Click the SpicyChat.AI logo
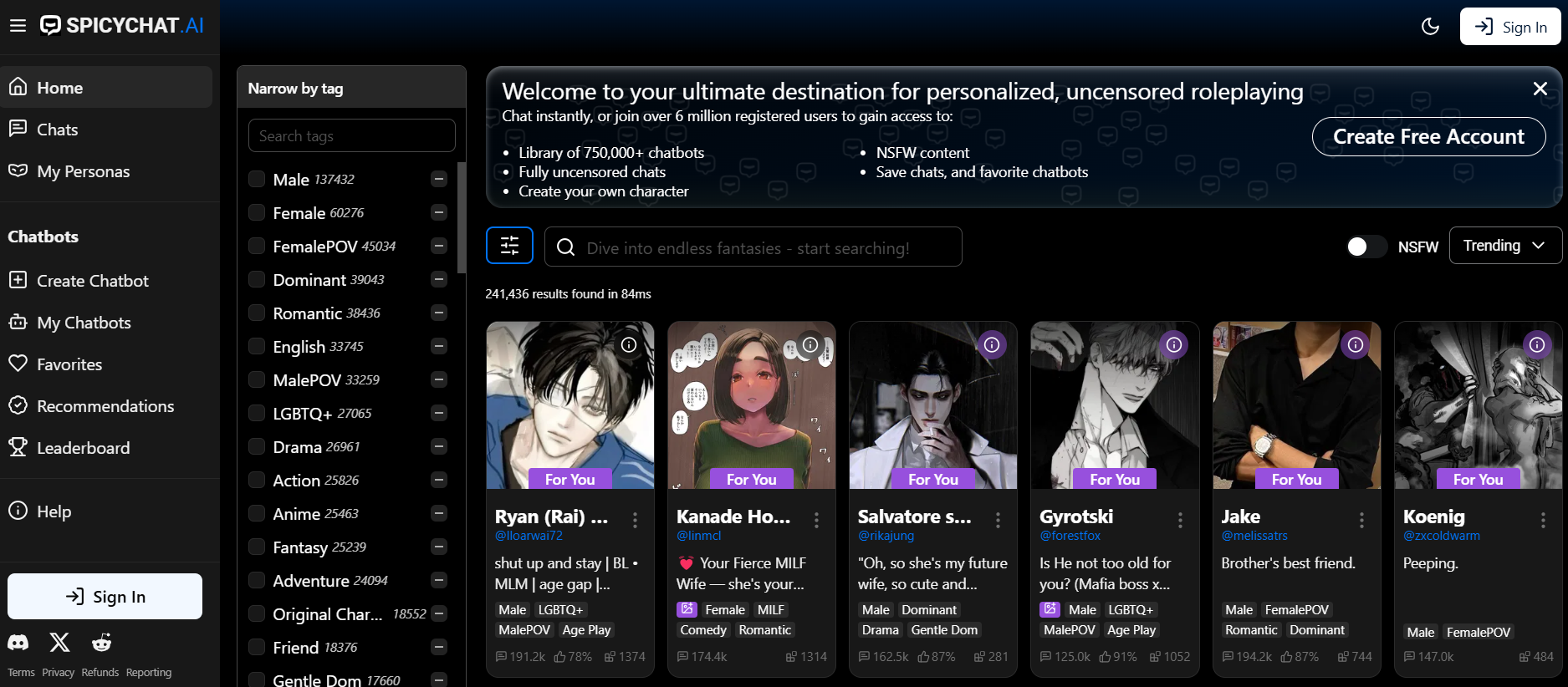The image size is (1568, 687). [x=122, y=26]
